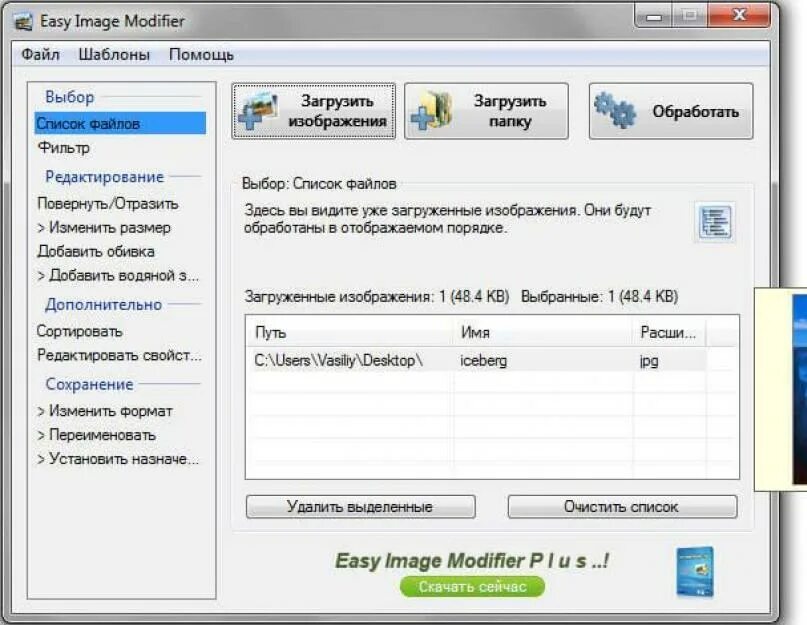Click the Загрузить папку button
The image size is (807, 625).
click(486, 111)
